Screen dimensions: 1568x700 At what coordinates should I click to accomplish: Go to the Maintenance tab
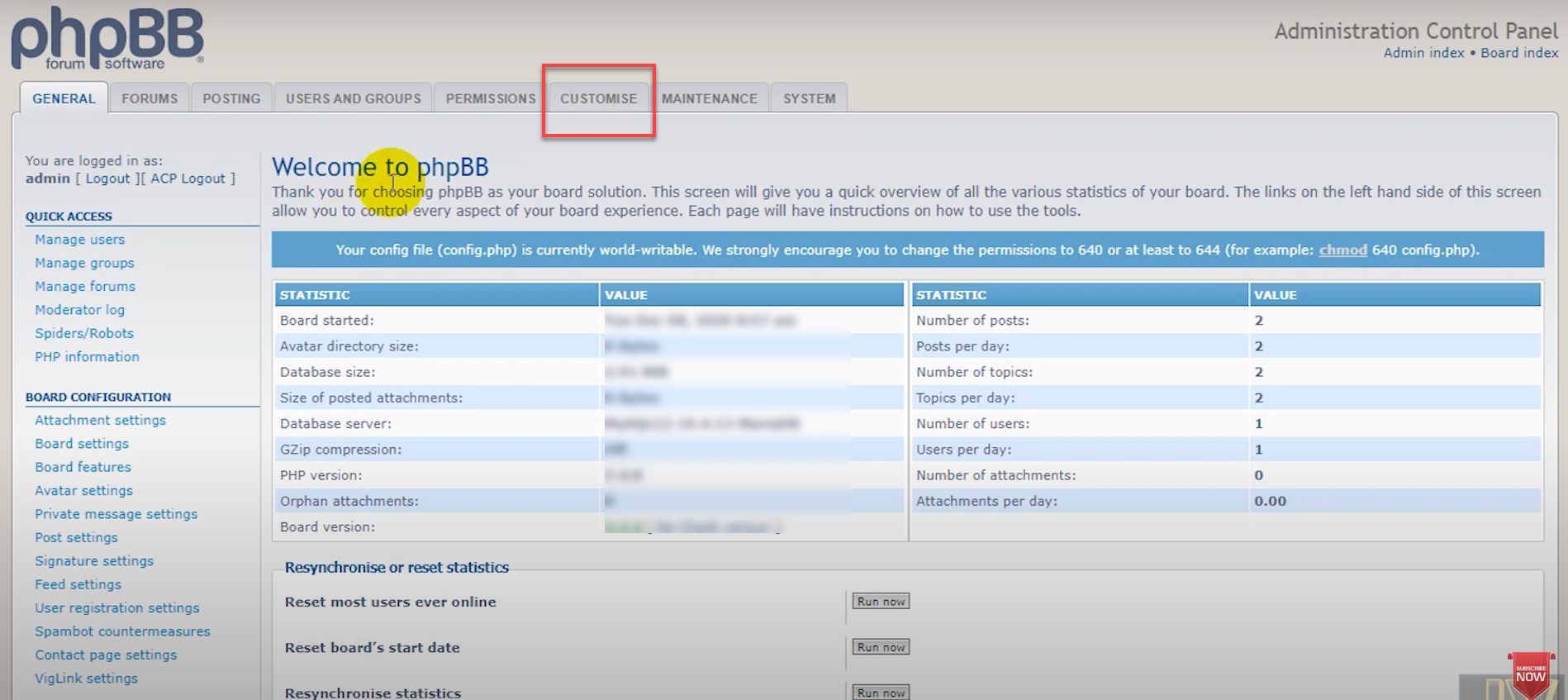point(709,98)
